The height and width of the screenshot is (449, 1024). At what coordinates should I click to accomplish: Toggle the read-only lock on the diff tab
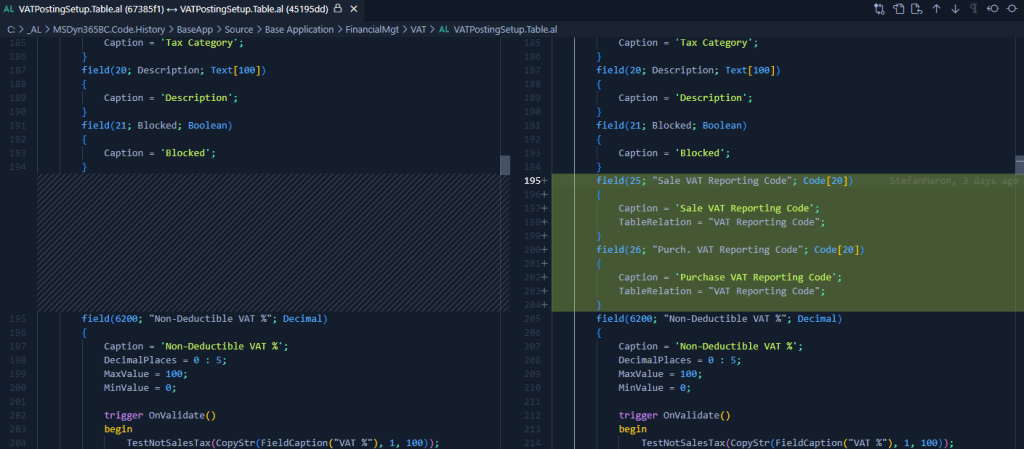coord(339,8)
